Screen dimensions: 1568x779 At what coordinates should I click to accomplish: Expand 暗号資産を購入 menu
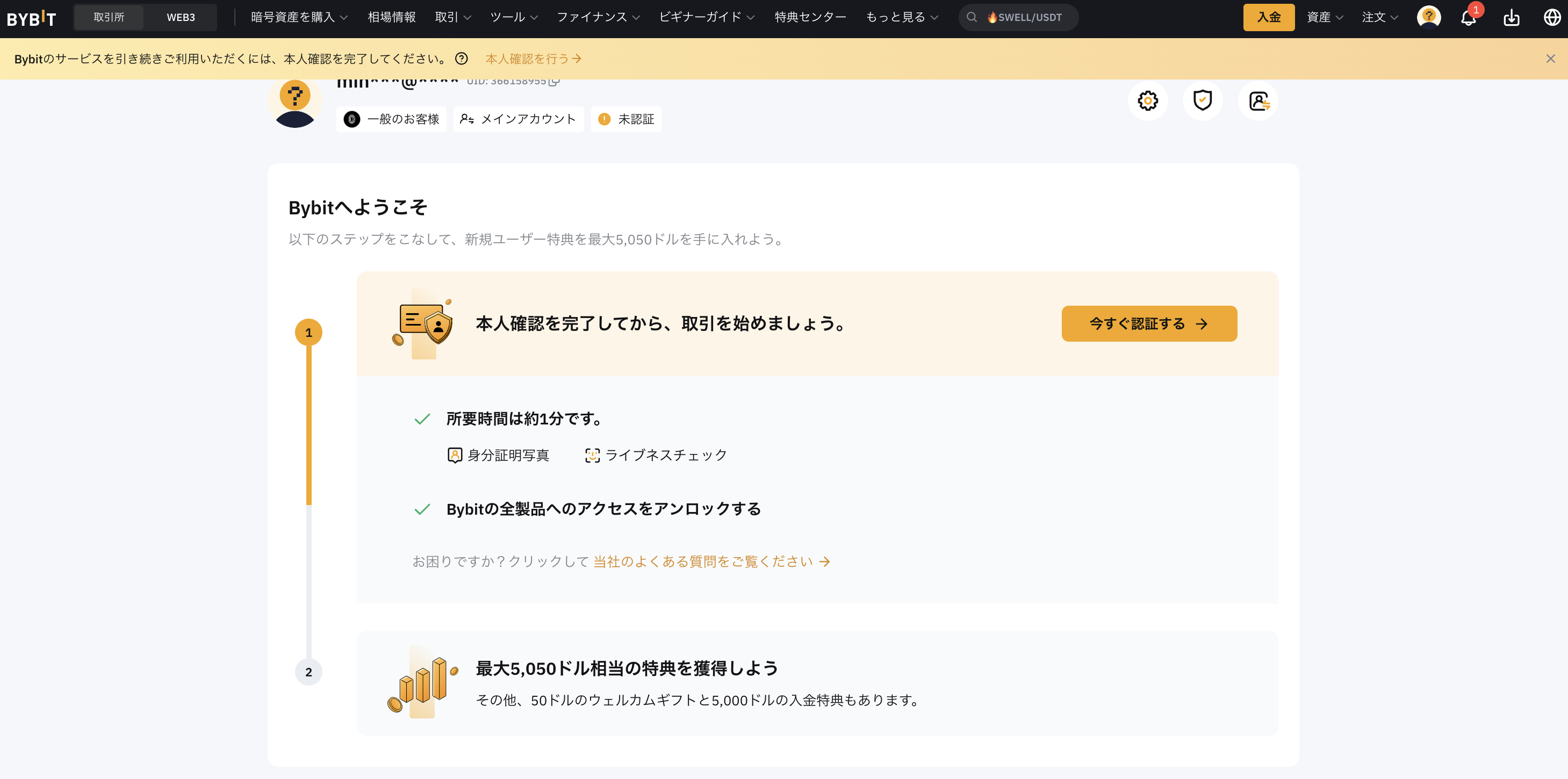pos(299,18)
